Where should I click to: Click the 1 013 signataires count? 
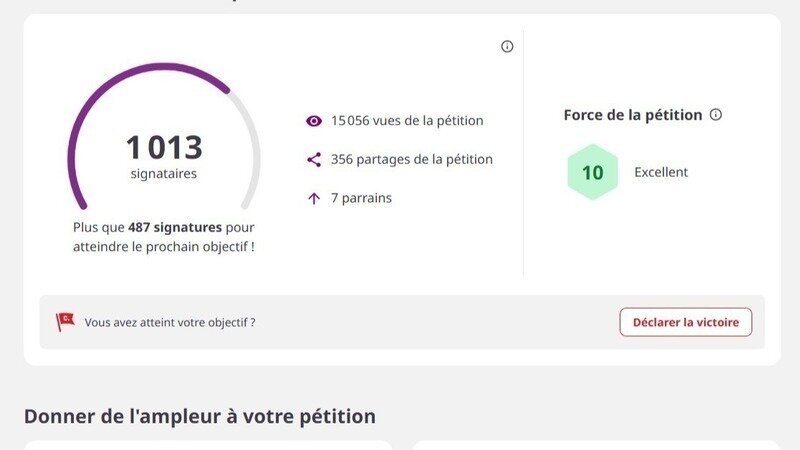click(x=164, y=156)
